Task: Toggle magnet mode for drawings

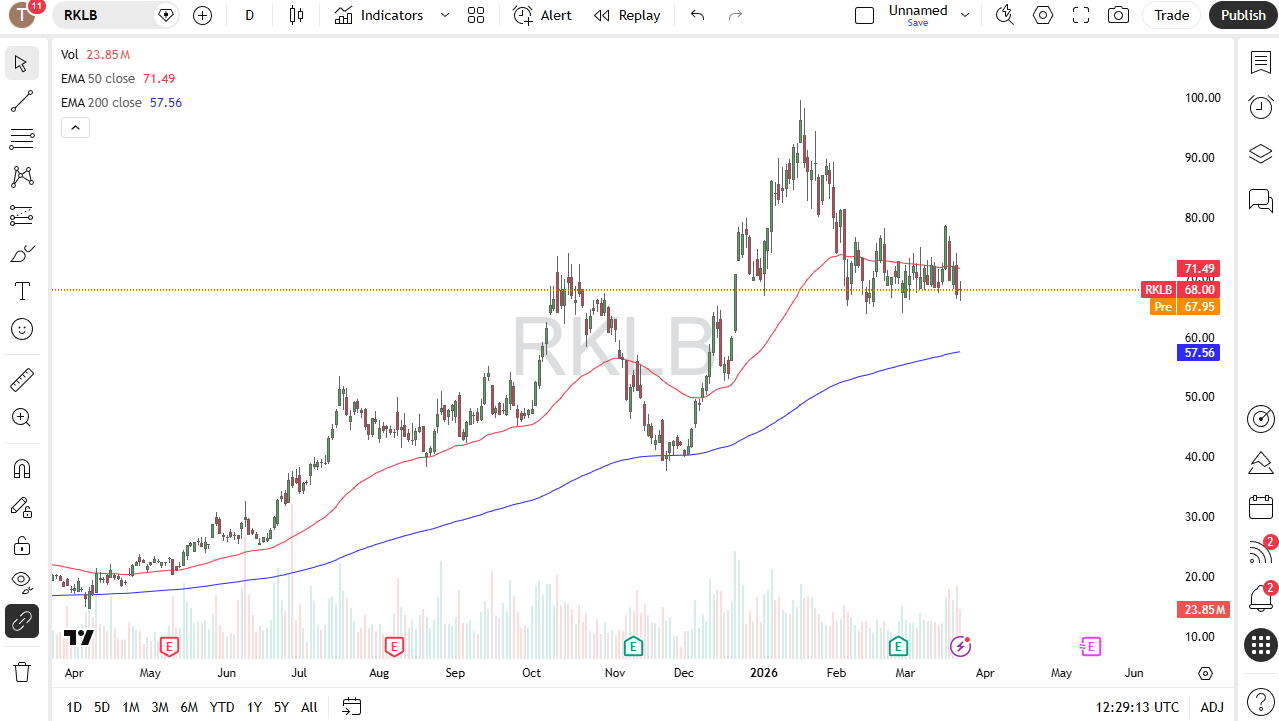Action: [22, 469]
